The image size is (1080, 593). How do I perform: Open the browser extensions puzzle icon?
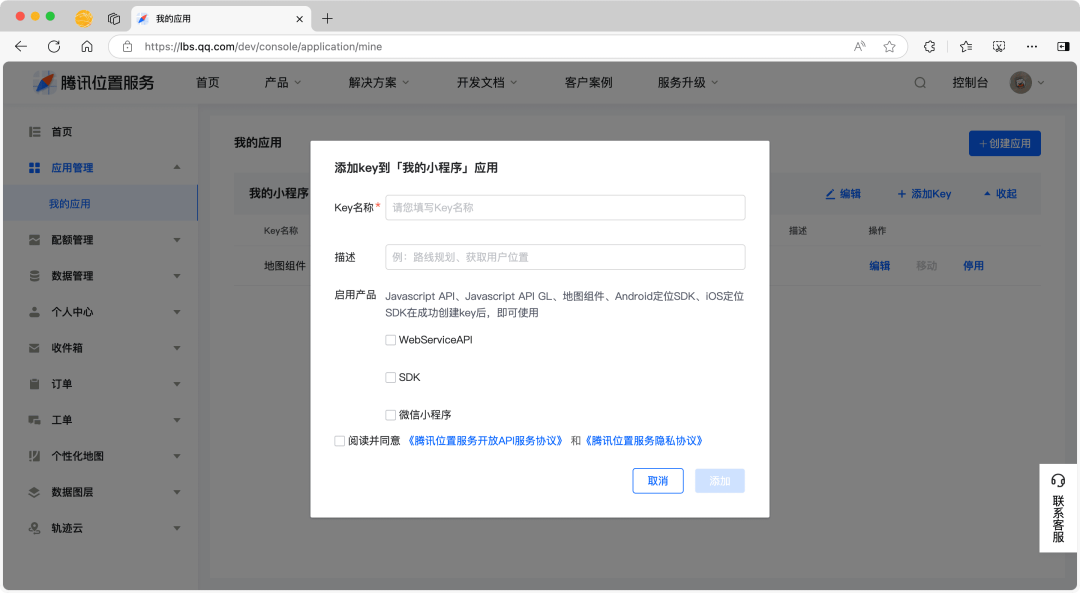tap(929, 46)
